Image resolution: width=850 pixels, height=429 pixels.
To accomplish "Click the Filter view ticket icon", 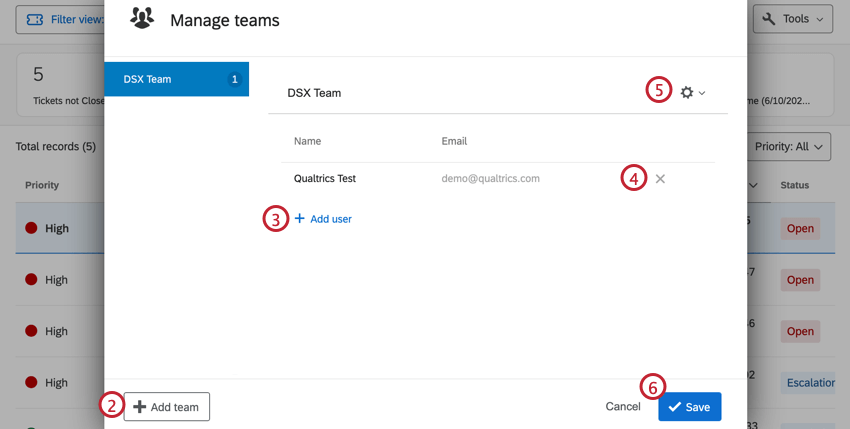I will click(35, 19).
